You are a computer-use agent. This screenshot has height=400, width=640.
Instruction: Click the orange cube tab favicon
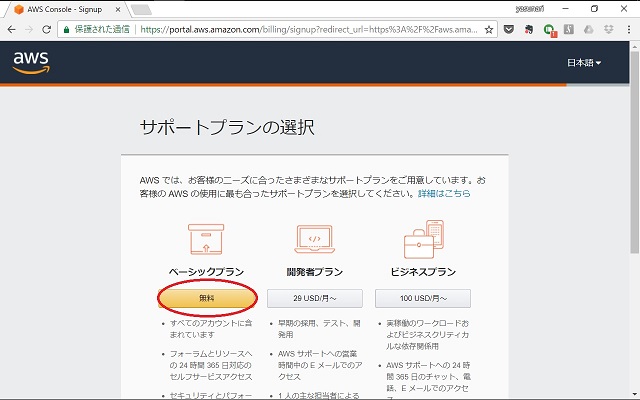[x=19, y=9]
